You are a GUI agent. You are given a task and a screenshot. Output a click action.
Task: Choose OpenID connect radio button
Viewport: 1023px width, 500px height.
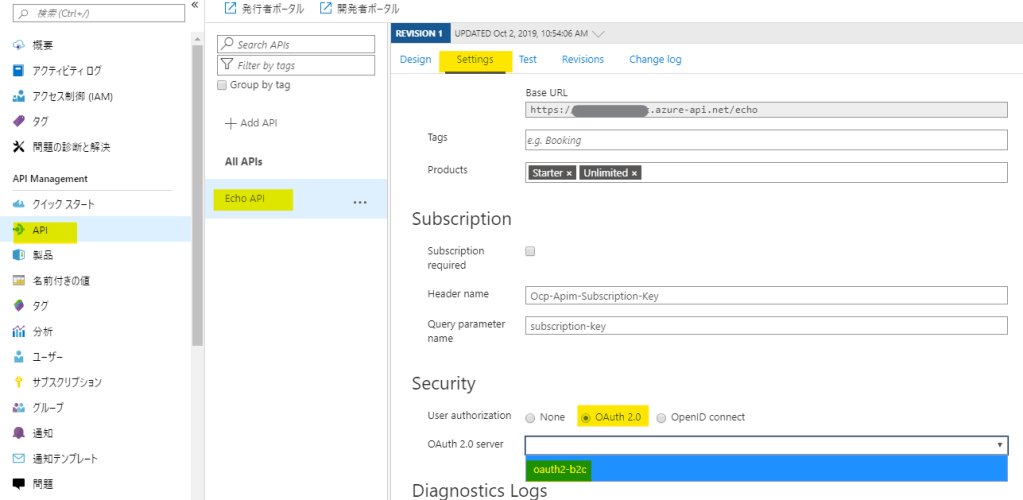662,417
